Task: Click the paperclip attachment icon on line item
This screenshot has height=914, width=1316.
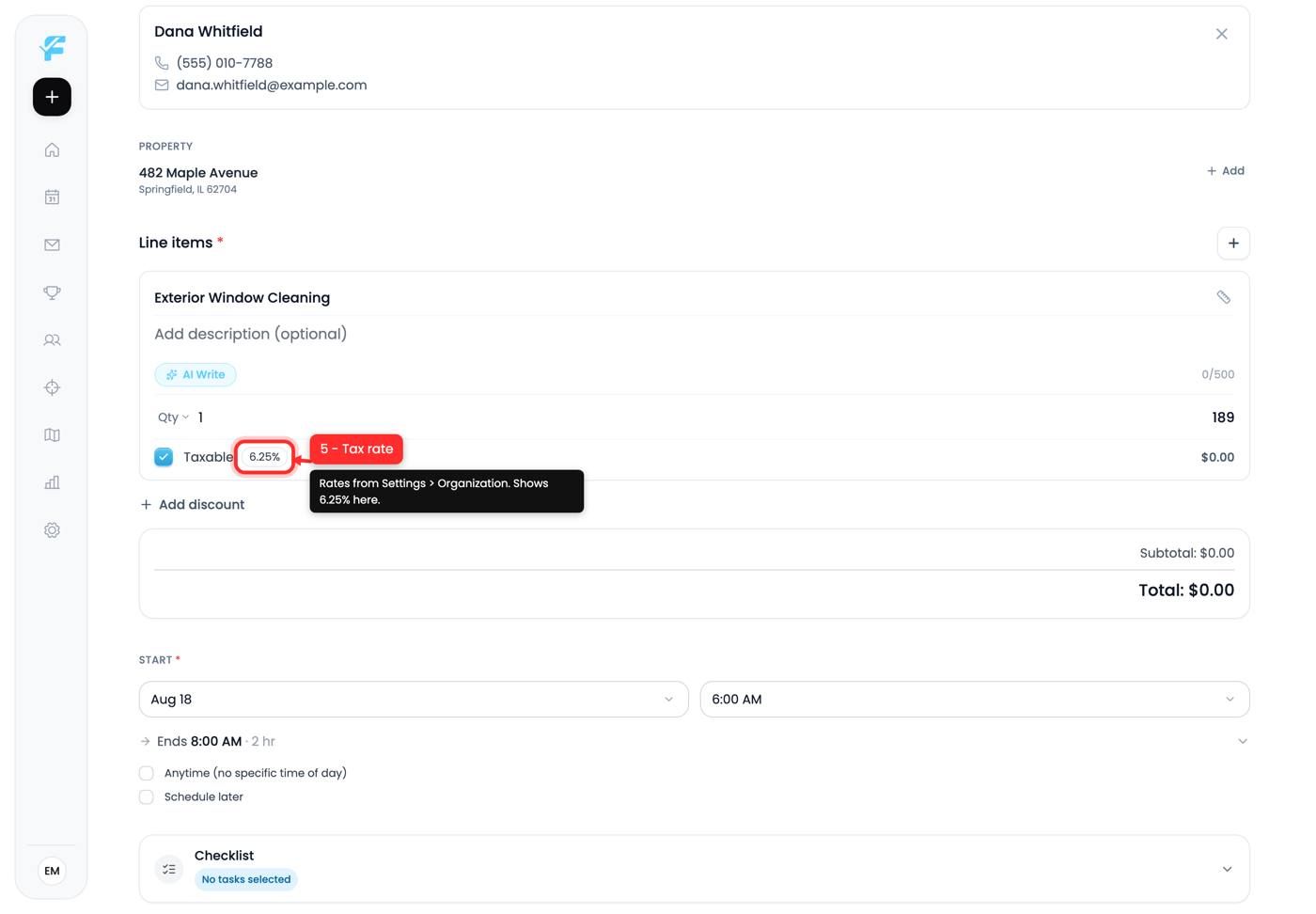Action: pyautogui.click(x=1223, y=297)
